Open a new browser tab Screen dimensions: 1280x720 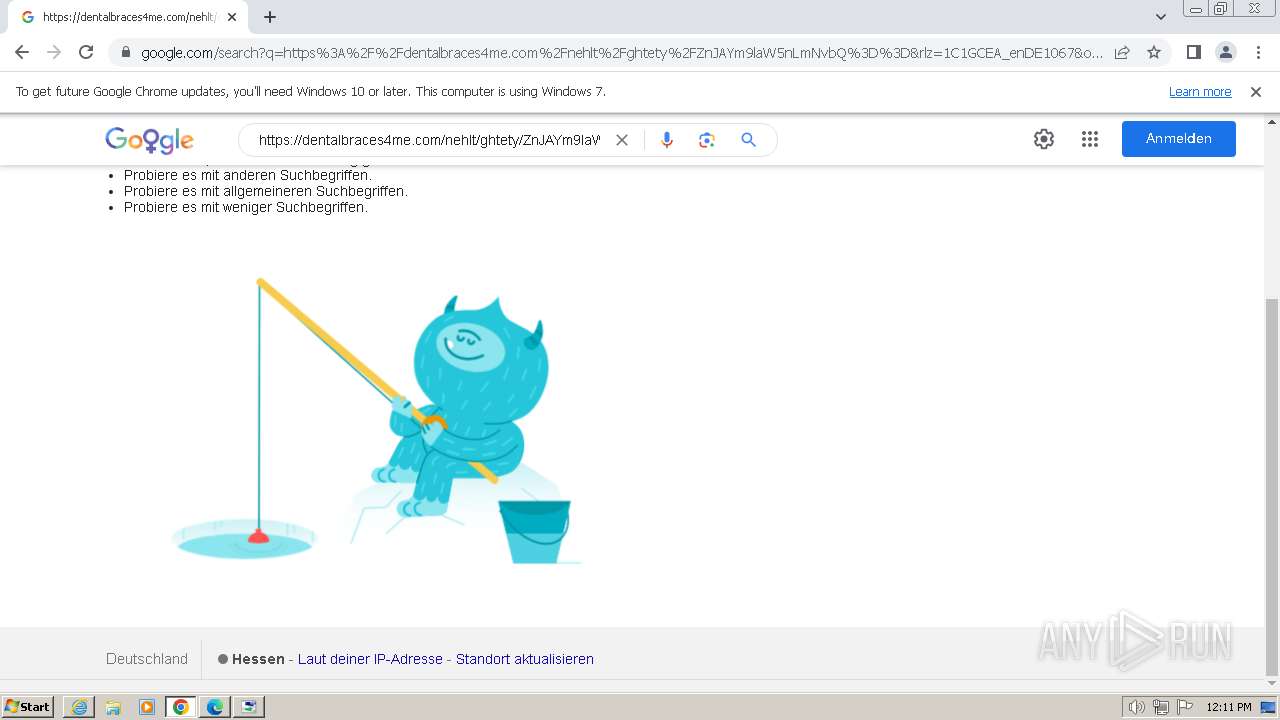pos(270,17)
